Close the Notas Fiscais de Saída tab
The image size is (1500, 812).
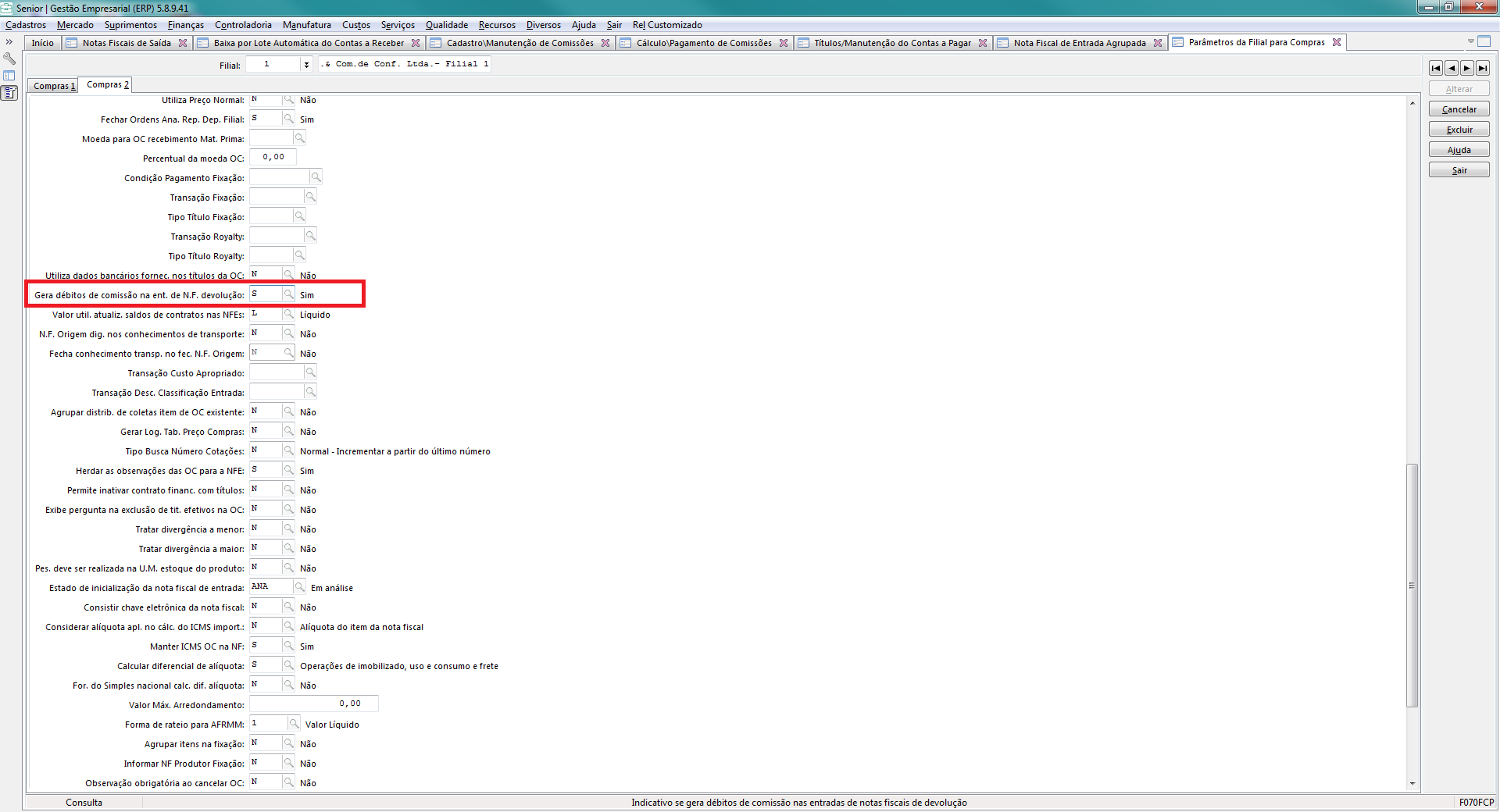tap(183, 43)
